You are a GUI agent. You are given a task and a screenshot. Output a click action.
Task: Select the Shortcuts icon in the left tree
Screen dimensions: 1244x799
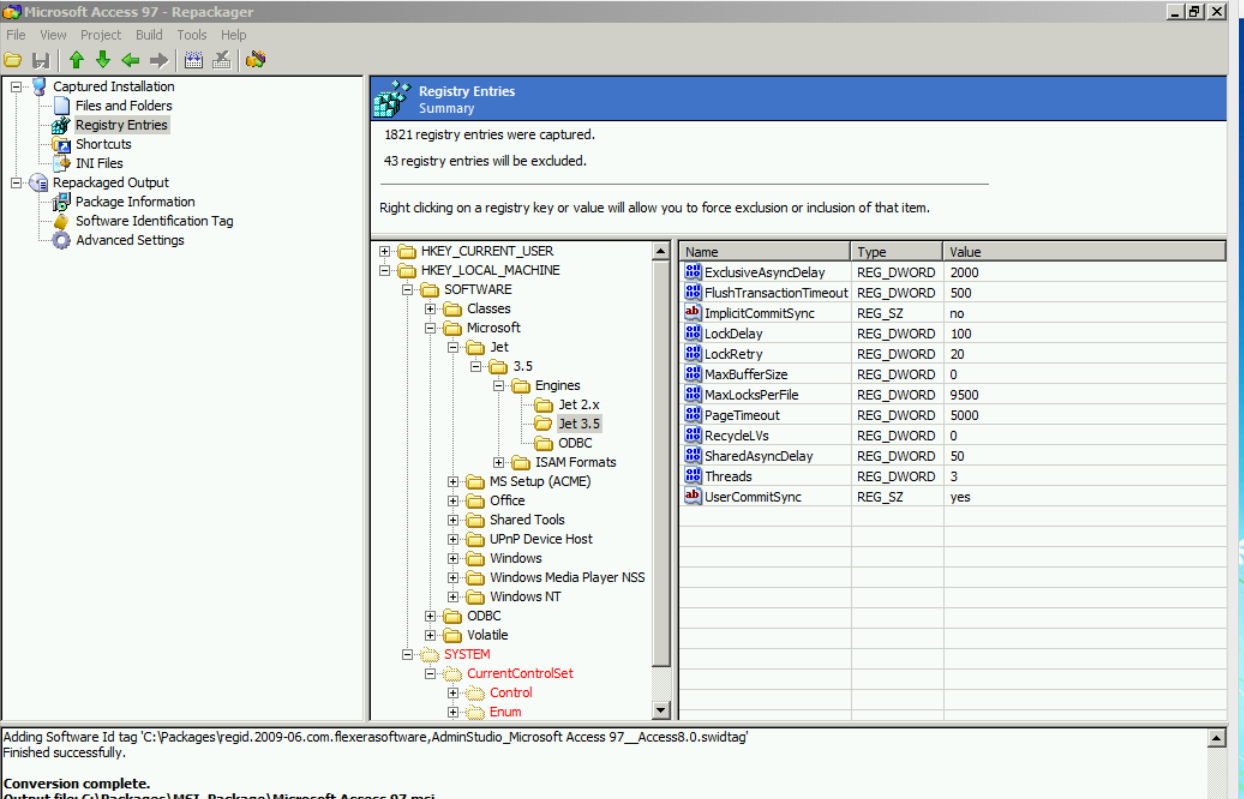point(61,144)
